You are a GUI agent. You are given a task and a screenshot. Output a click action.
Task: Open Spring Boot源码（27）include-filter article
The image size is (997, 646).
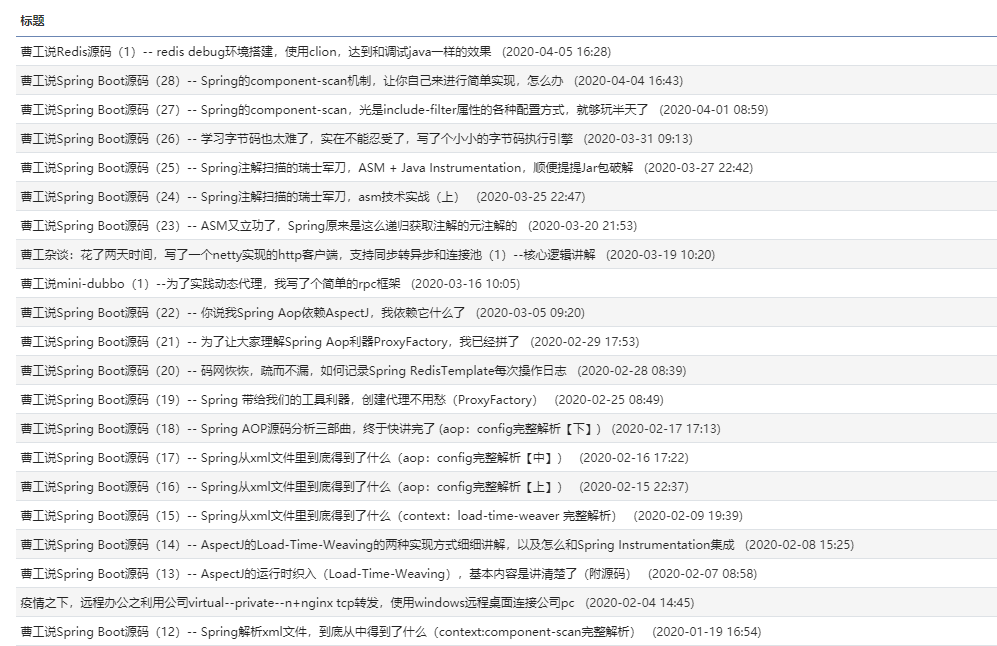click(x=334, y=109)
